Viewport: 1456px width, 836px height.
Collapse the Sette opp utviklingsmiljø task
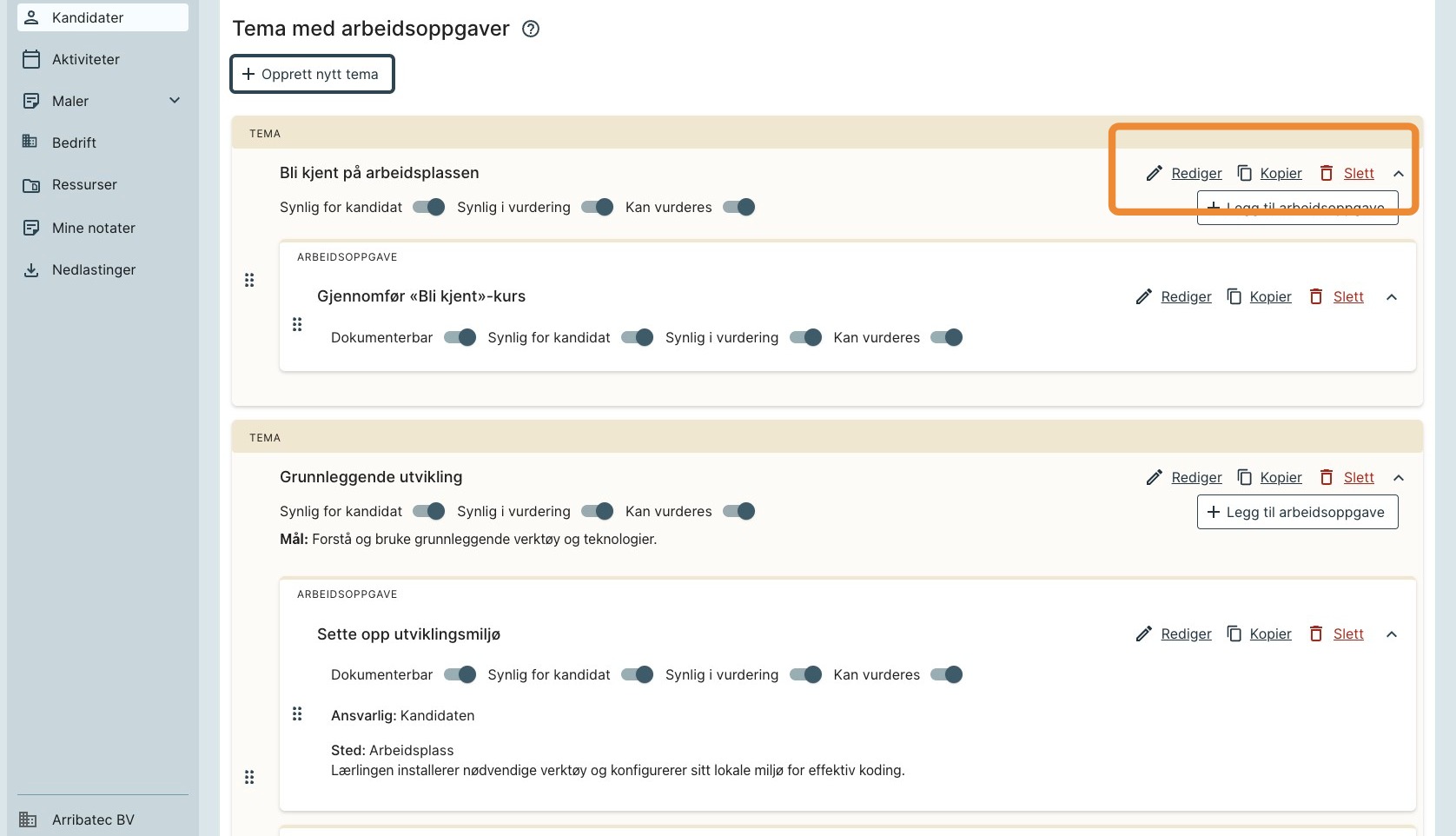click(x=1392, y=634)
